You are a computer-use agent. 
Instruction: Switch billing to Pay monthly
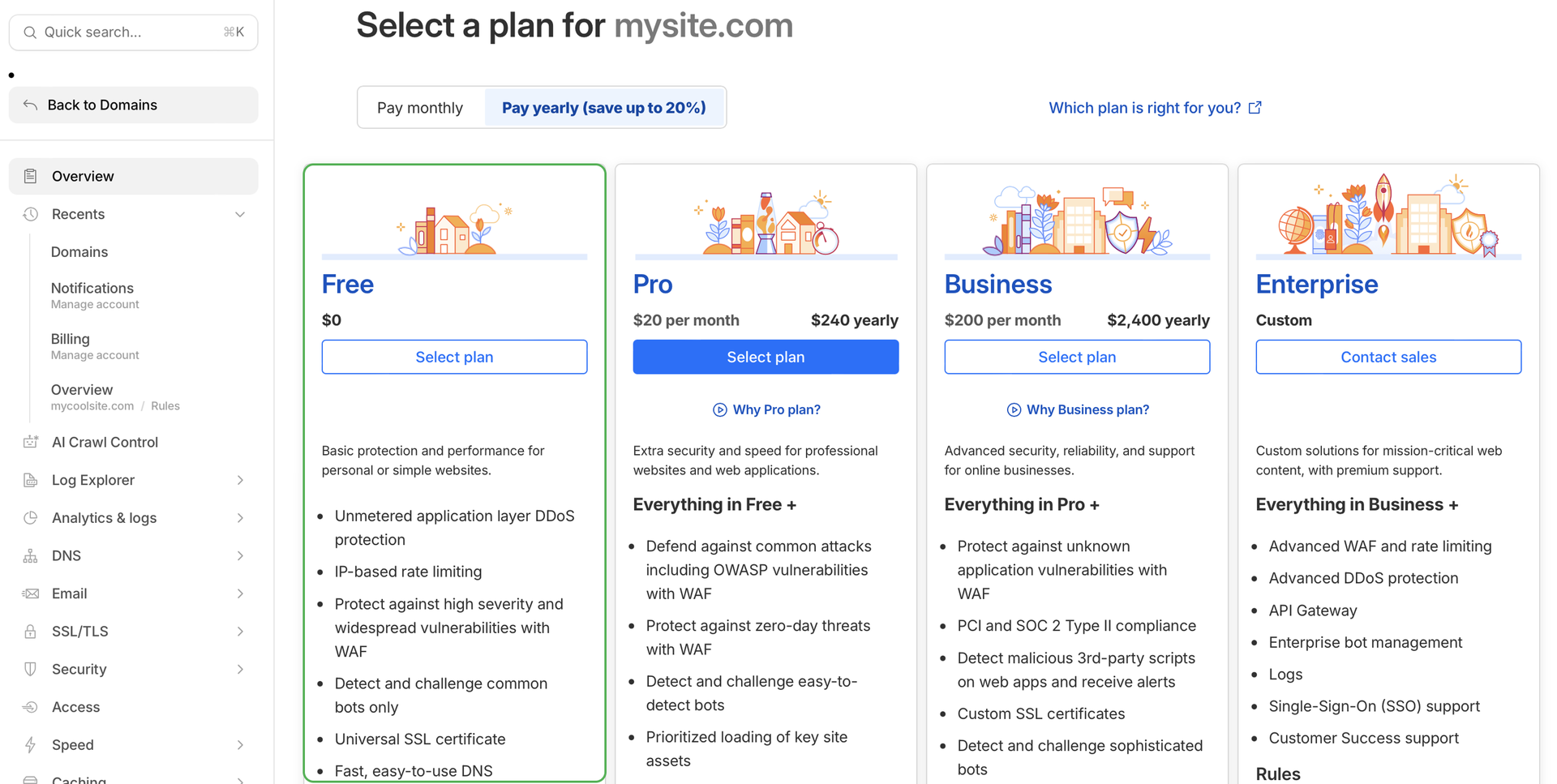(x=420, y=108)
